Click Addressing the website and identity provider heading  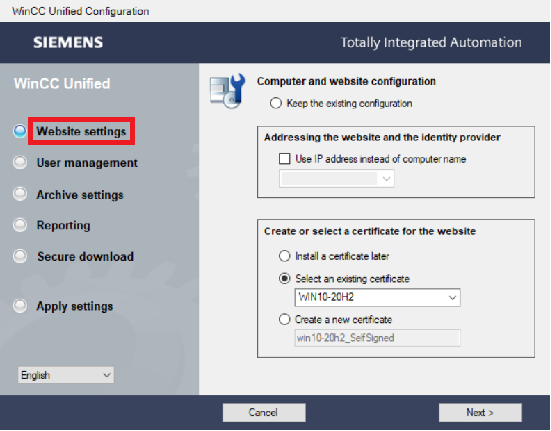382,137
